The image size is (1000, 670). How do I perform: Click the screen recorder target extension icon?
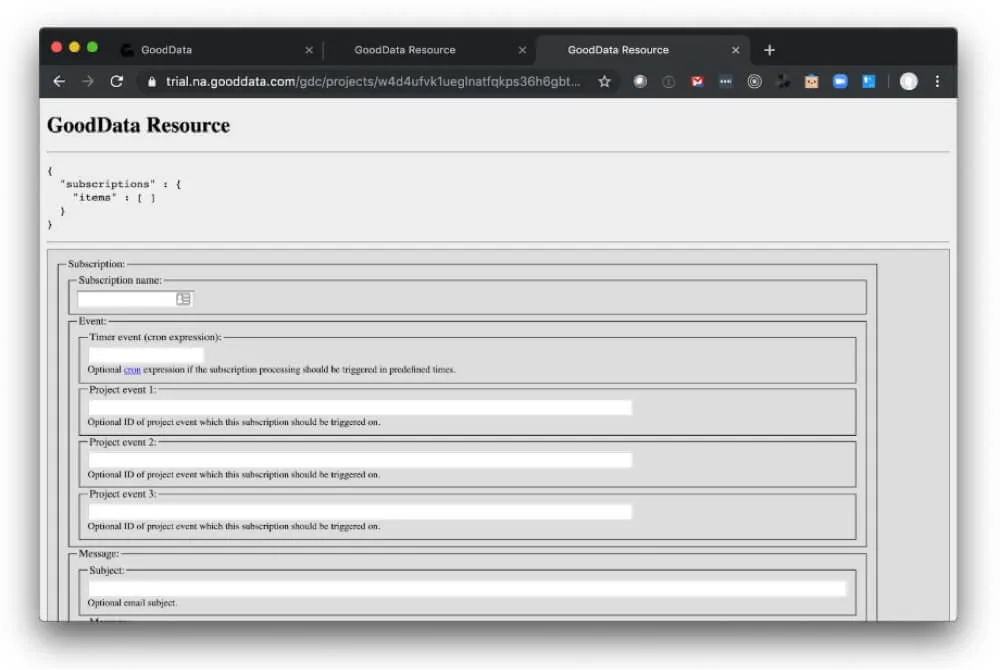753,82
